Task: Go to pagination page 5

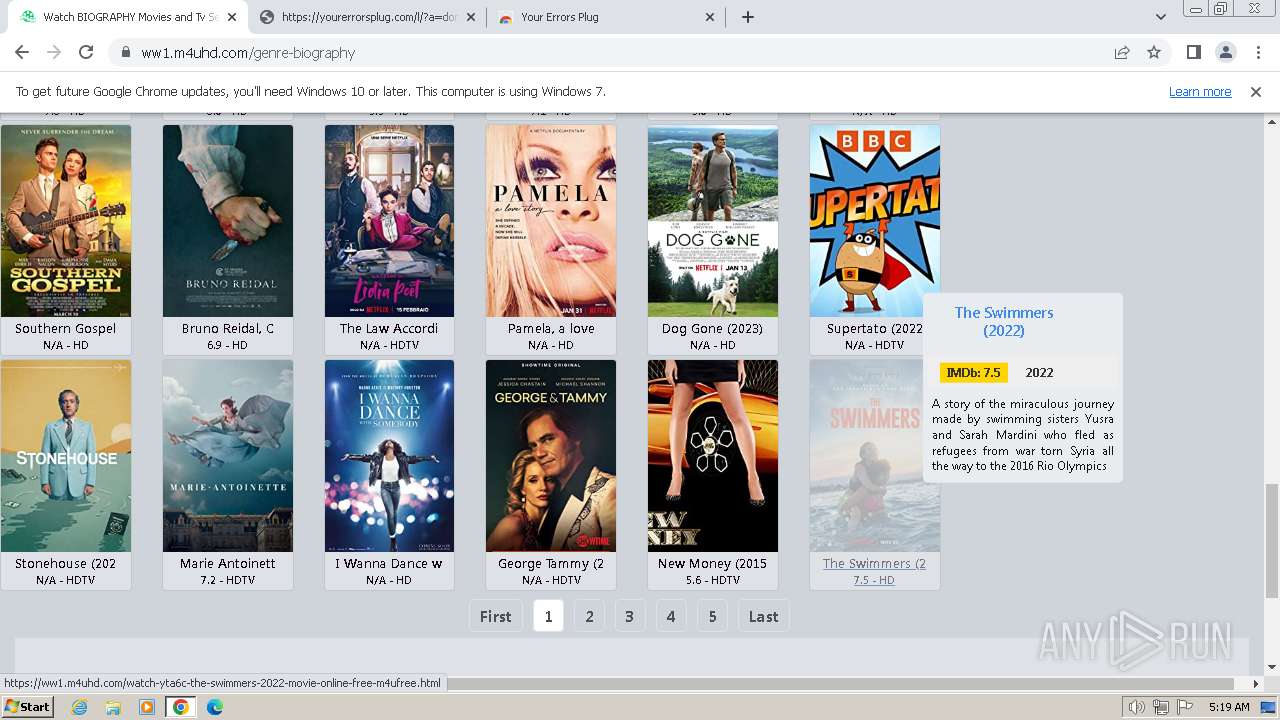Action: 712,616
